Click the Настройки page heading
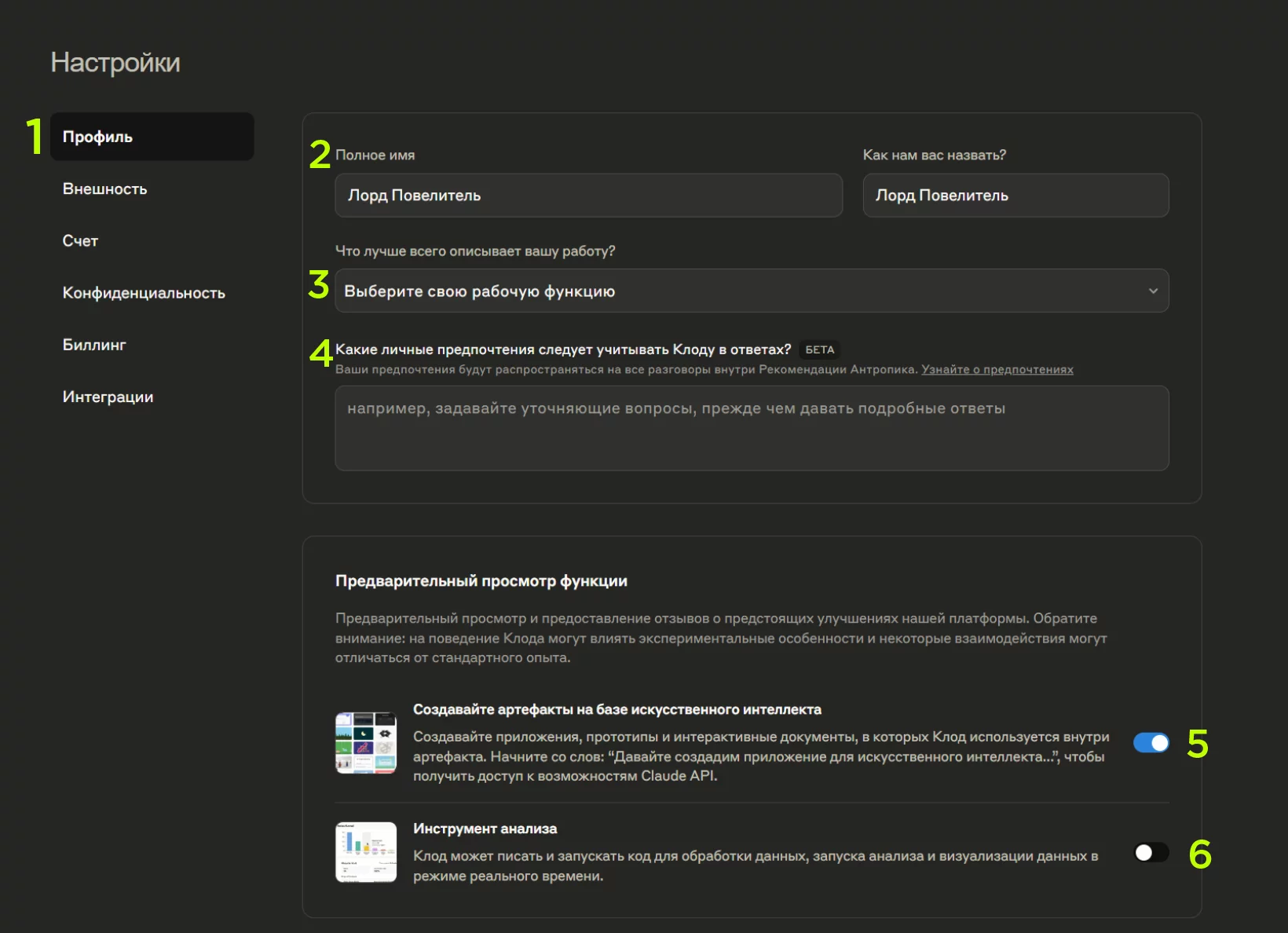Screen dimensions: 1288x933 point(115,63)
